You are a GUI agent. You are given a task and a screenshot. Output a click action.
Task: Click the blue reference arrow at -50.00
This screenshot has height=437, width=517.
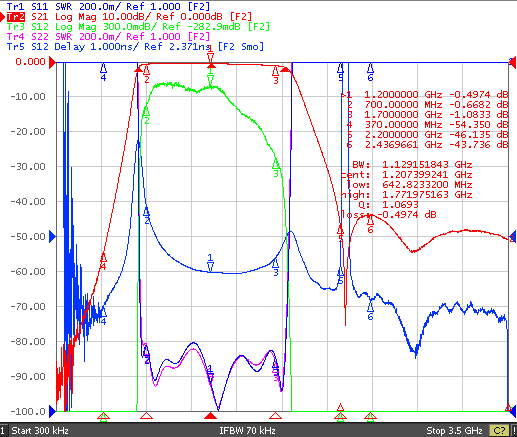52,237
